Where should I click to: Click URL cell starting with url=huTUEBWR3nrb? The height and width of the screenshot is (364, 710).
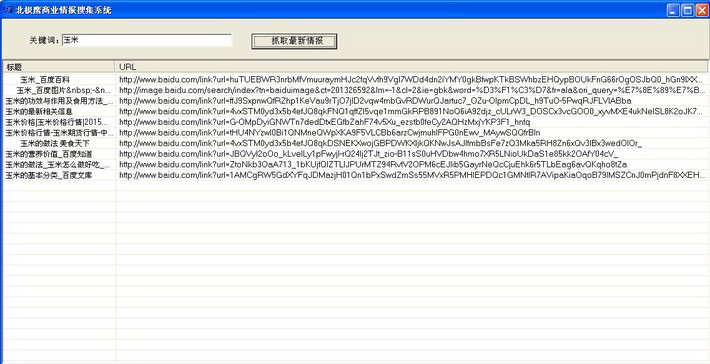point(412,79)
